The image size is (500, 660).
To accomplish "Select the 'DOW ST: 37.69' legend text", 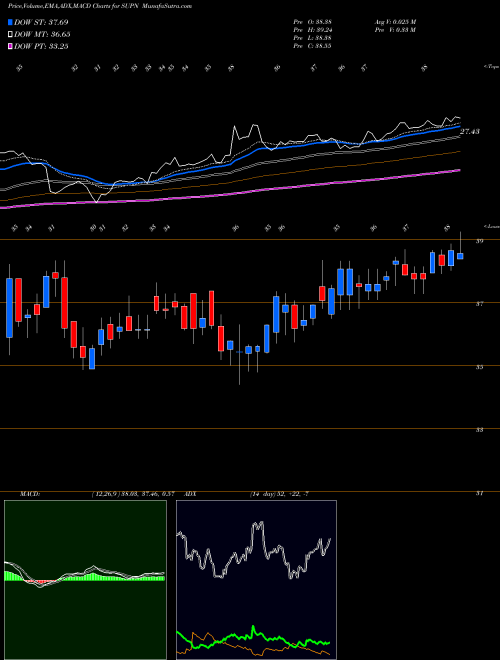I will tap(41, 22).
